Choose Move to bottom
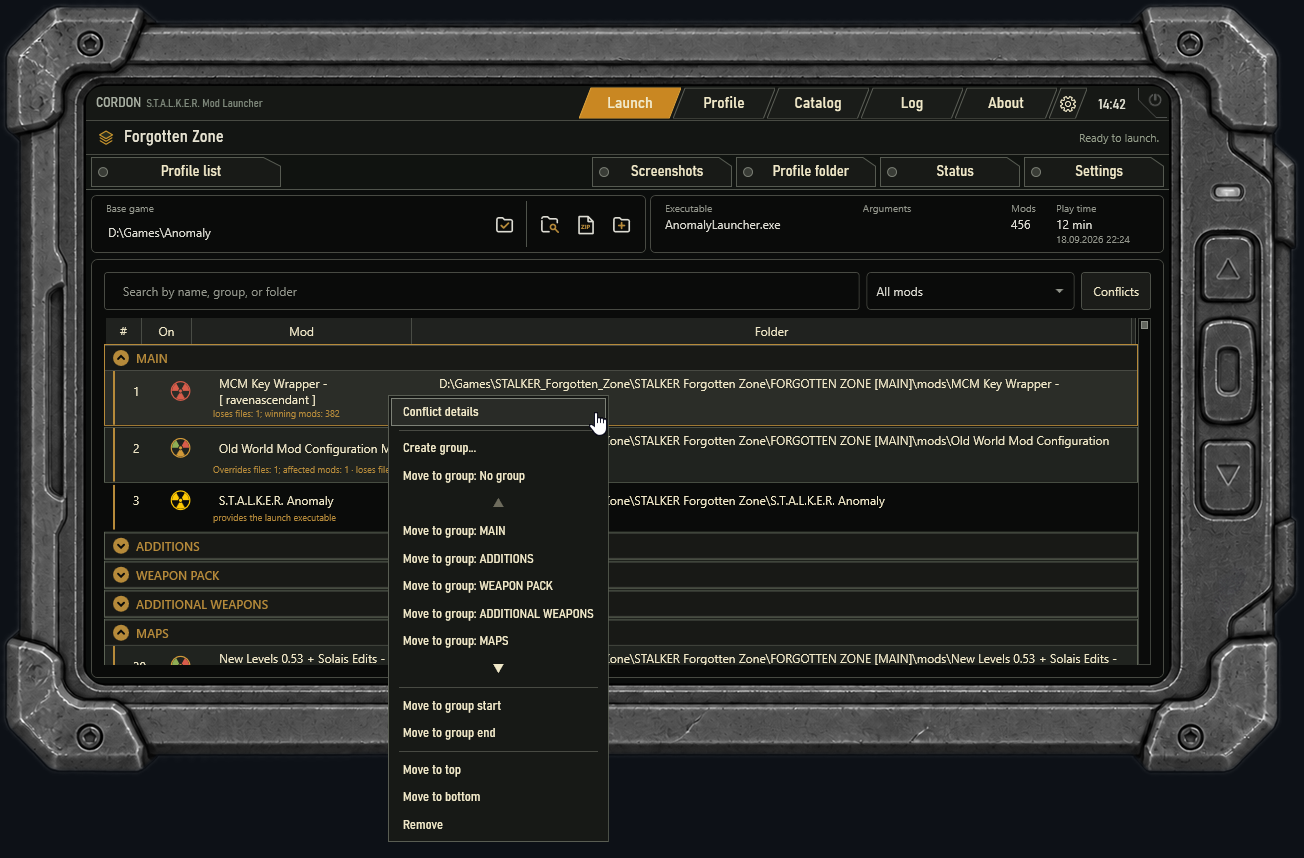1304x858 pixels. click(498, 797)
